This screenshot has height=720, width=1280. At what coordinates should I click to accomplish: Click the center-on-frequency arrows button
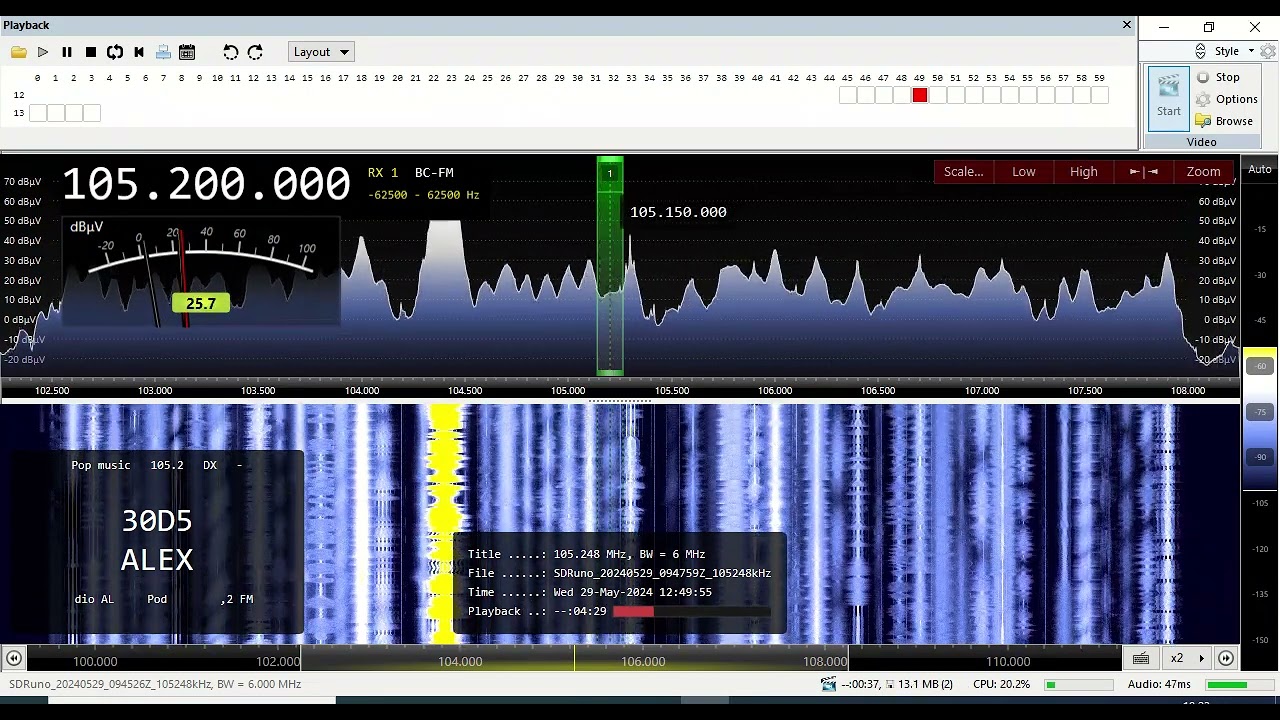[1143, 172]
